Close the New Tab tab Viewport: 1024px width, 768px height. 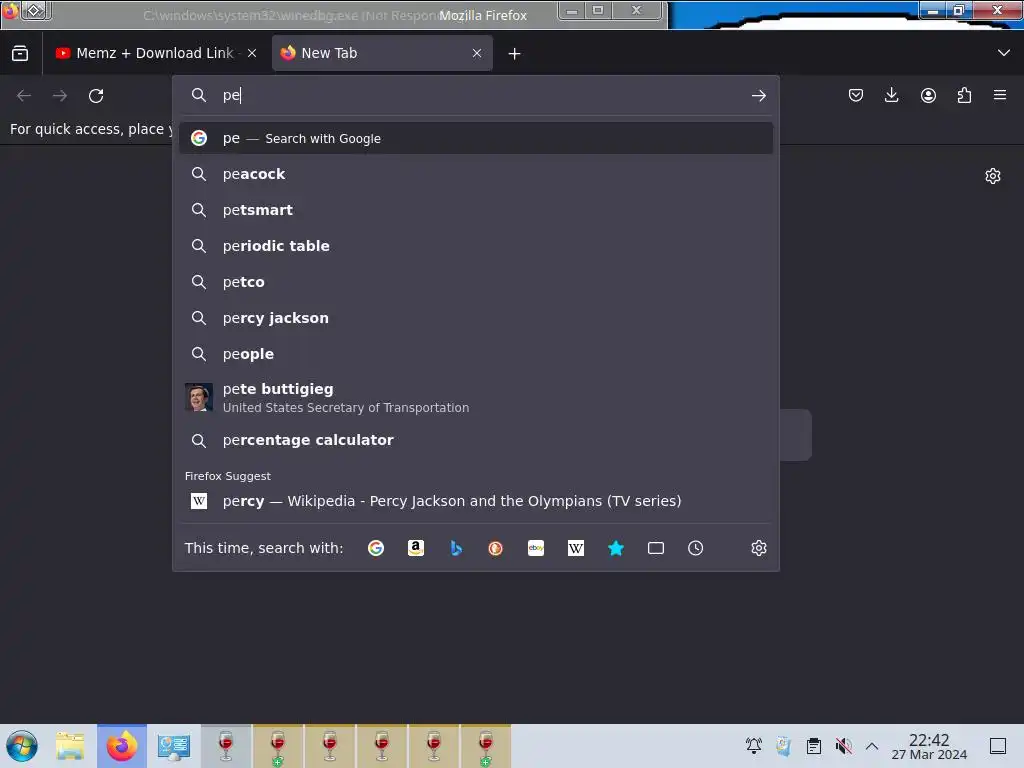click(477, 53)
